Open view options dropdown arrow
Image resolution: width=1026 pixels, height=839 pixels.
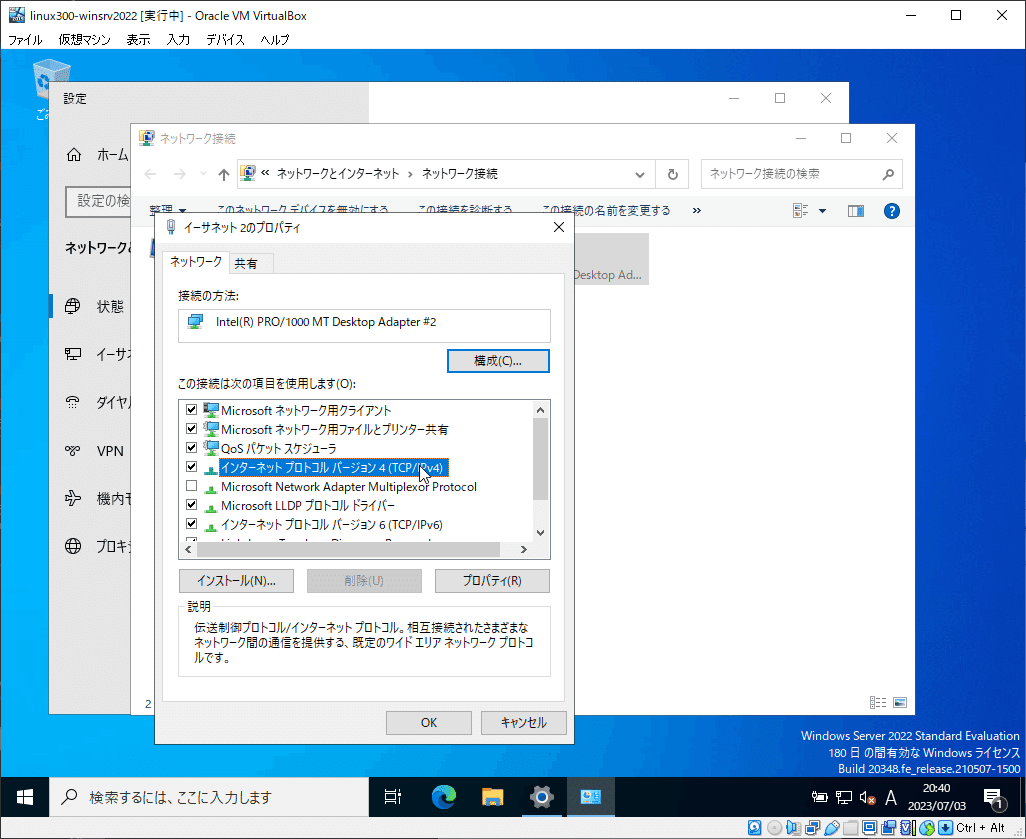[x=823, y=211]
